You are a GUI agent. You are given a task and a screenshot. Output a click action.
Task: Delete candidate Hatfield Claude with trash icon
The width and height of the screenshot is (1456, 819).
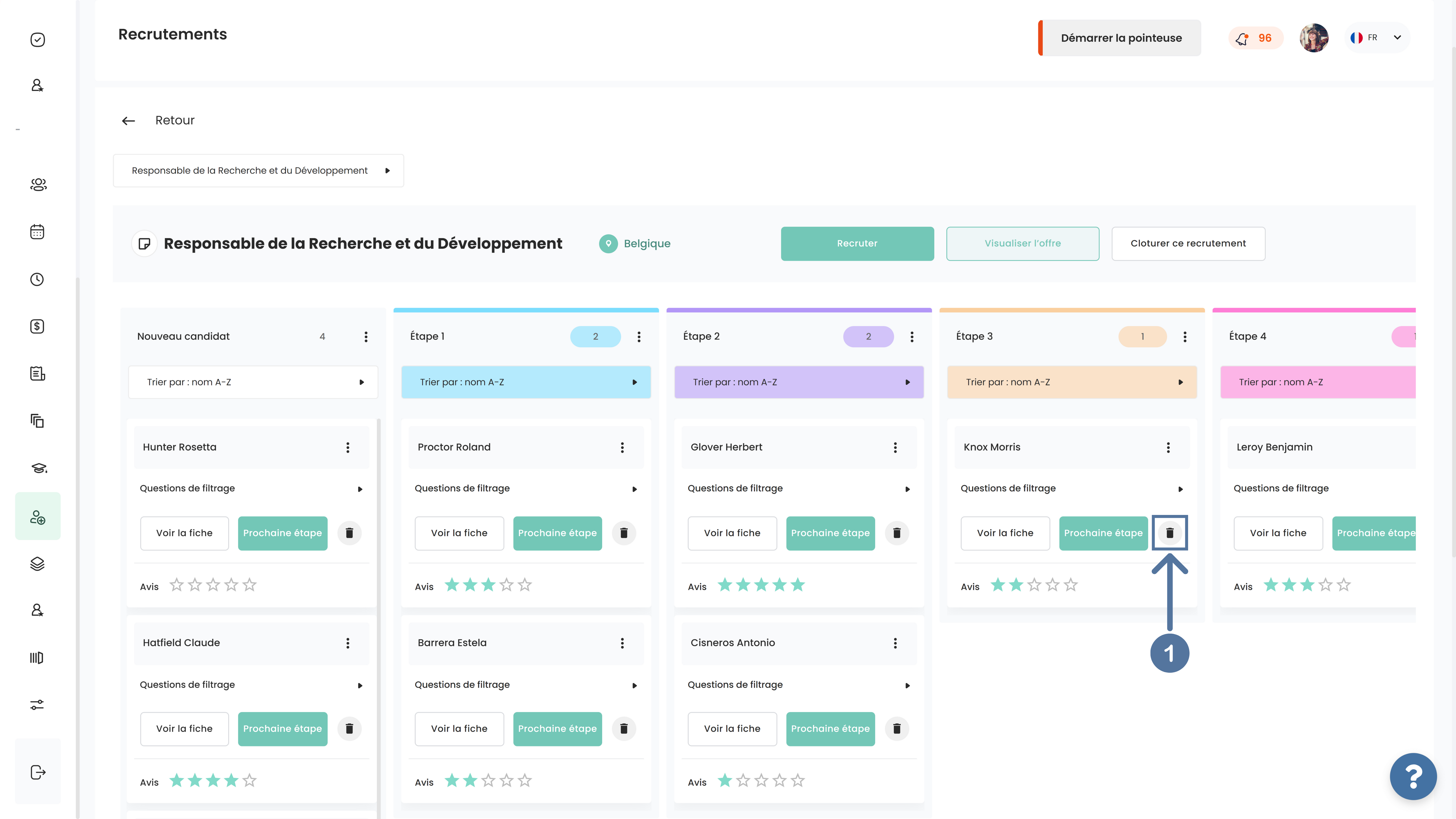point(349,728)
